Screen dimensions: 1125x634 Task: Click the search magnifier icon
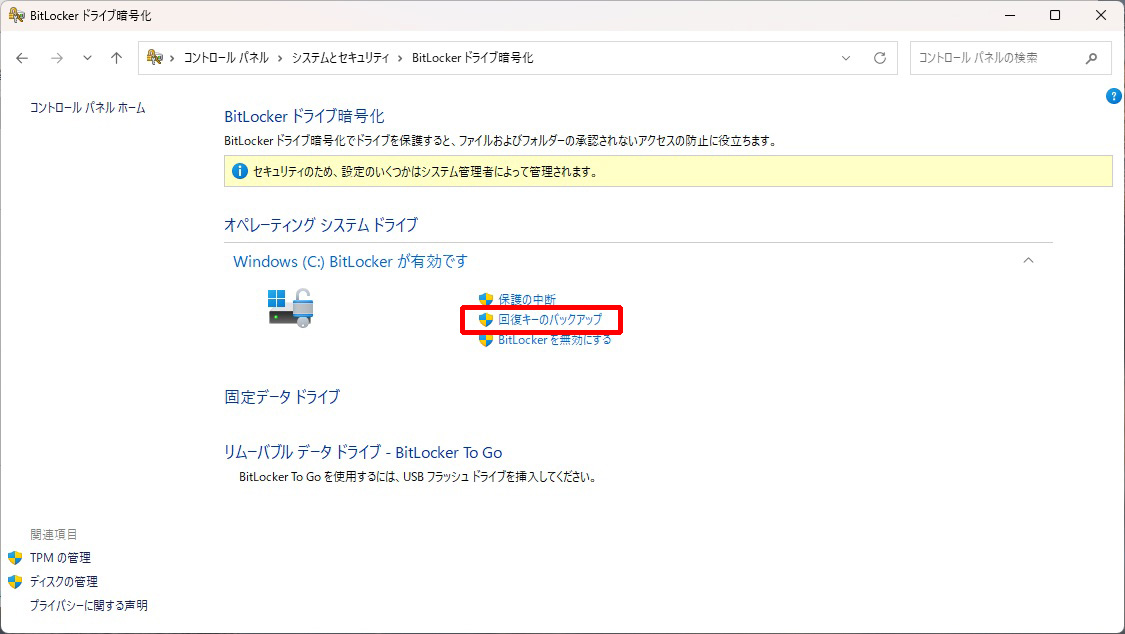click(1091, 58)
